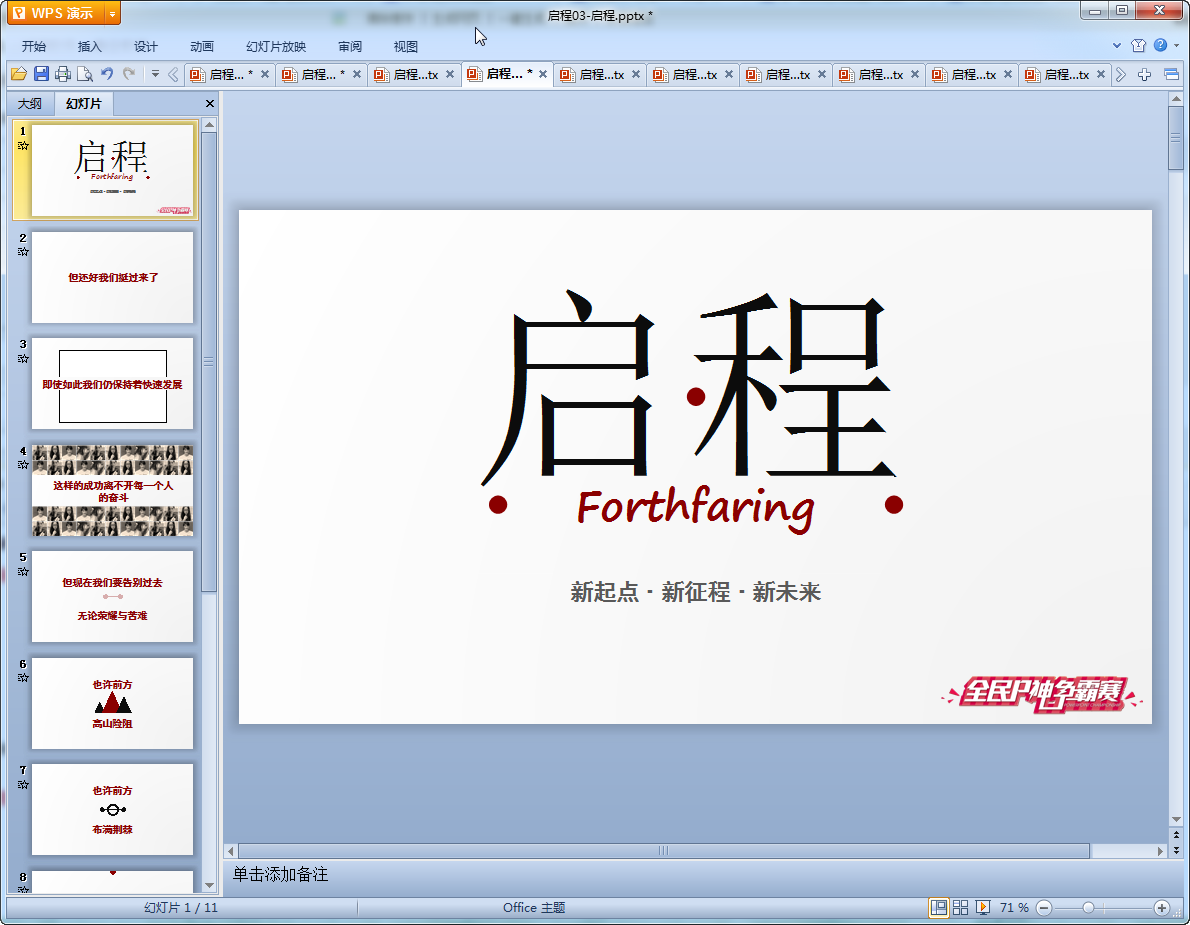
Task: Expand the dropdown arrow beside Help
Action: 1176,46
